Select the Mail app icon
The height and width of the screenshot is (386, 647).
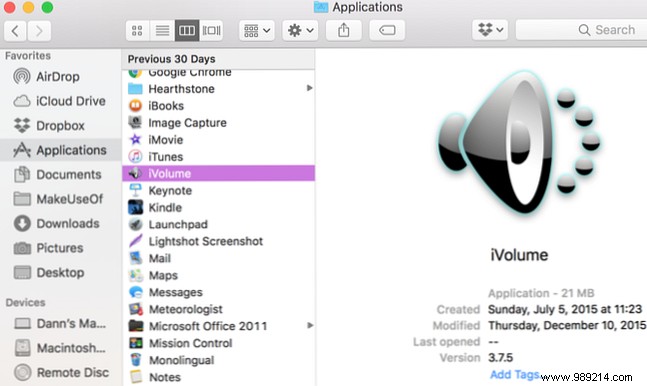click(x=135, y=258)
